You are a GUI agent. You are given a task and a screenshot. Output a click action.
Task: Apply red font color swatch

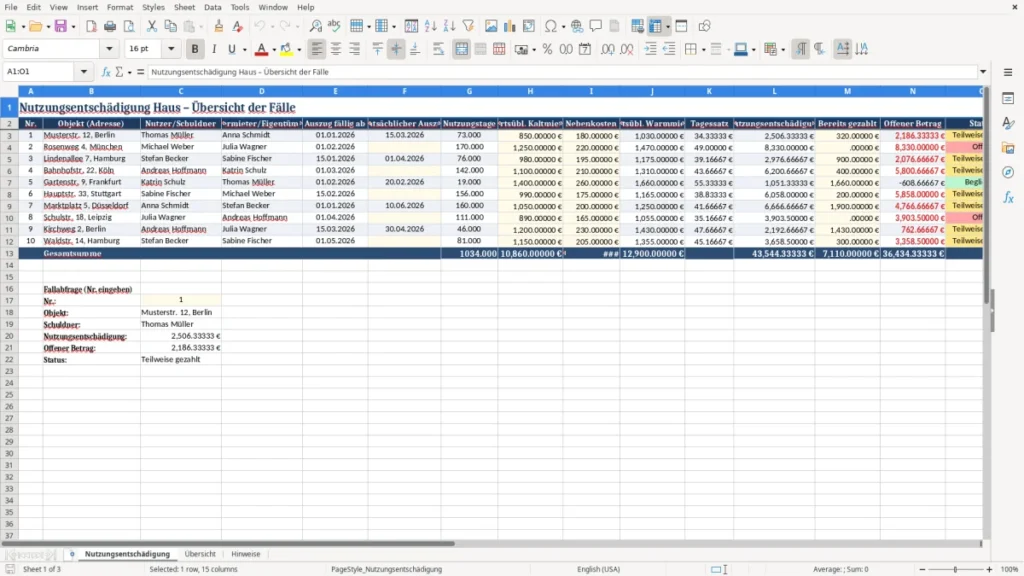click(x=261, y=49)
